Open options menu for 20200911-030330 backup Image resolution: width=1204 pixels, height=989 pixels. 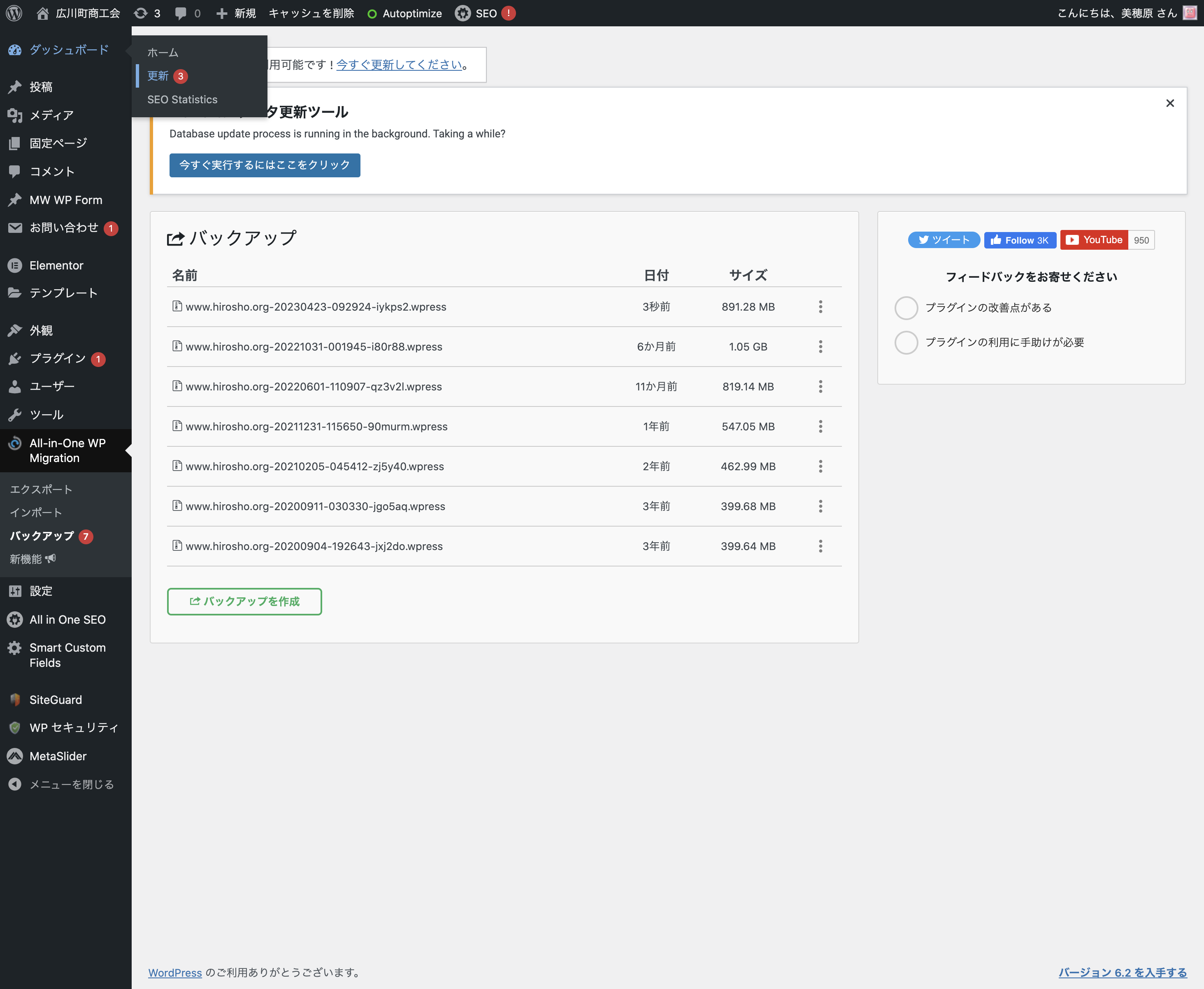click(820, 506)
